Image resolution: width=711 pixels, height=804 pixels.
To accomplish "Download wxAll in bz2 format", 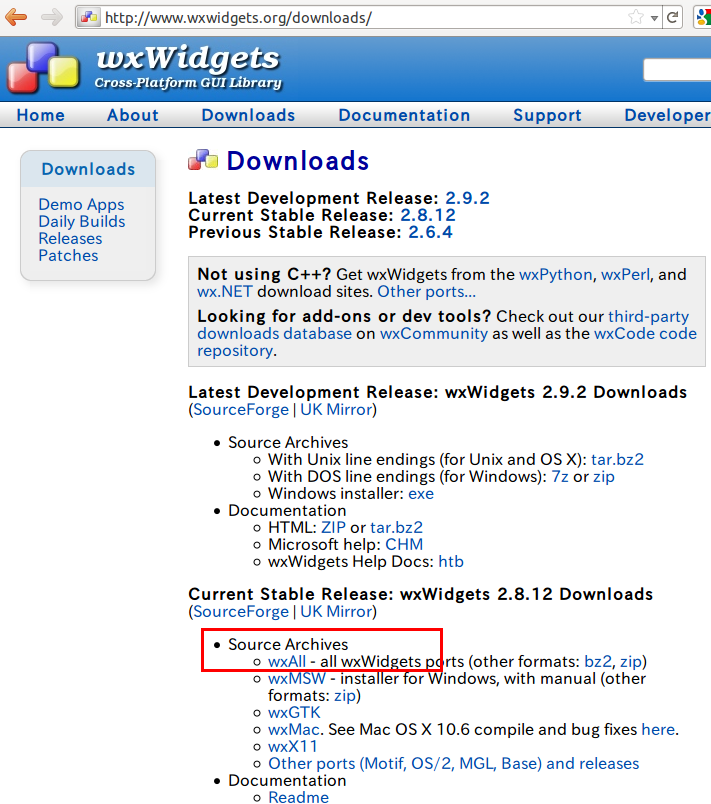I will tap(598, 661).
